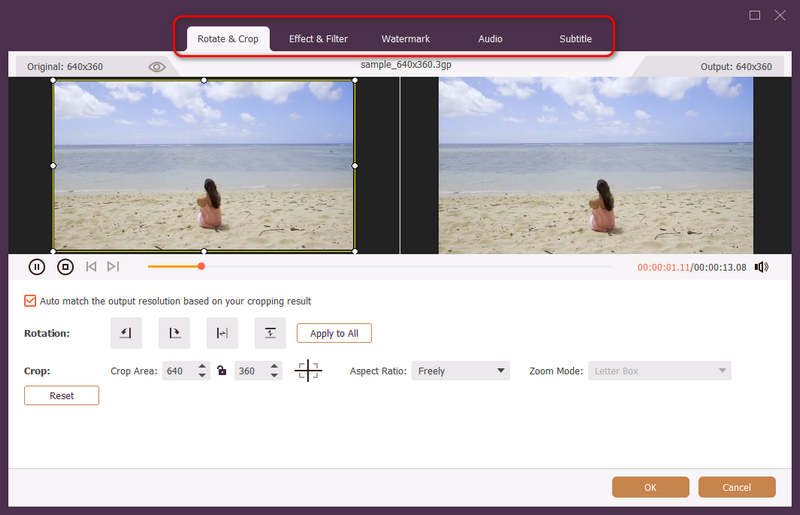
Task: Rotate video 90 degrees right
Action: click(174, 333)
